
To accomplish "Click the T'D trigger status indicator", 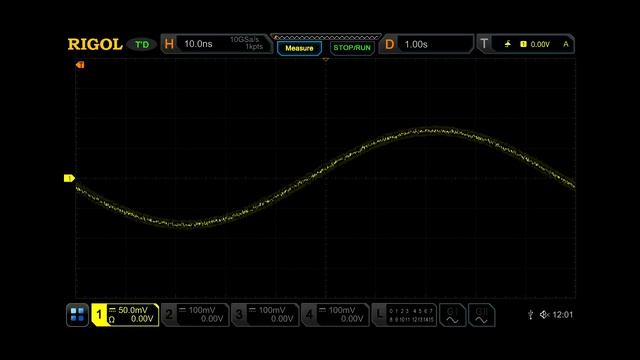I will 142,44.
